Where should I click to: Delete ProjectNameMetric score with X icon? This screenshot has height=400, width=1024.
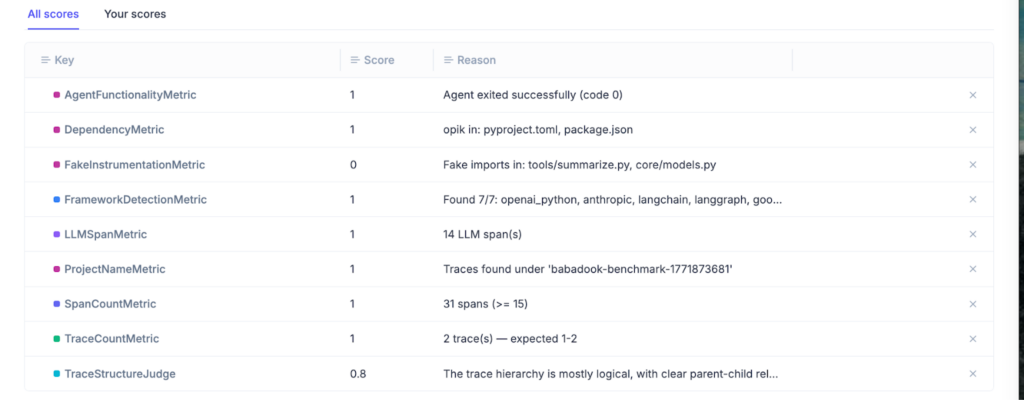pyautogui.click(x=972, y=269)
